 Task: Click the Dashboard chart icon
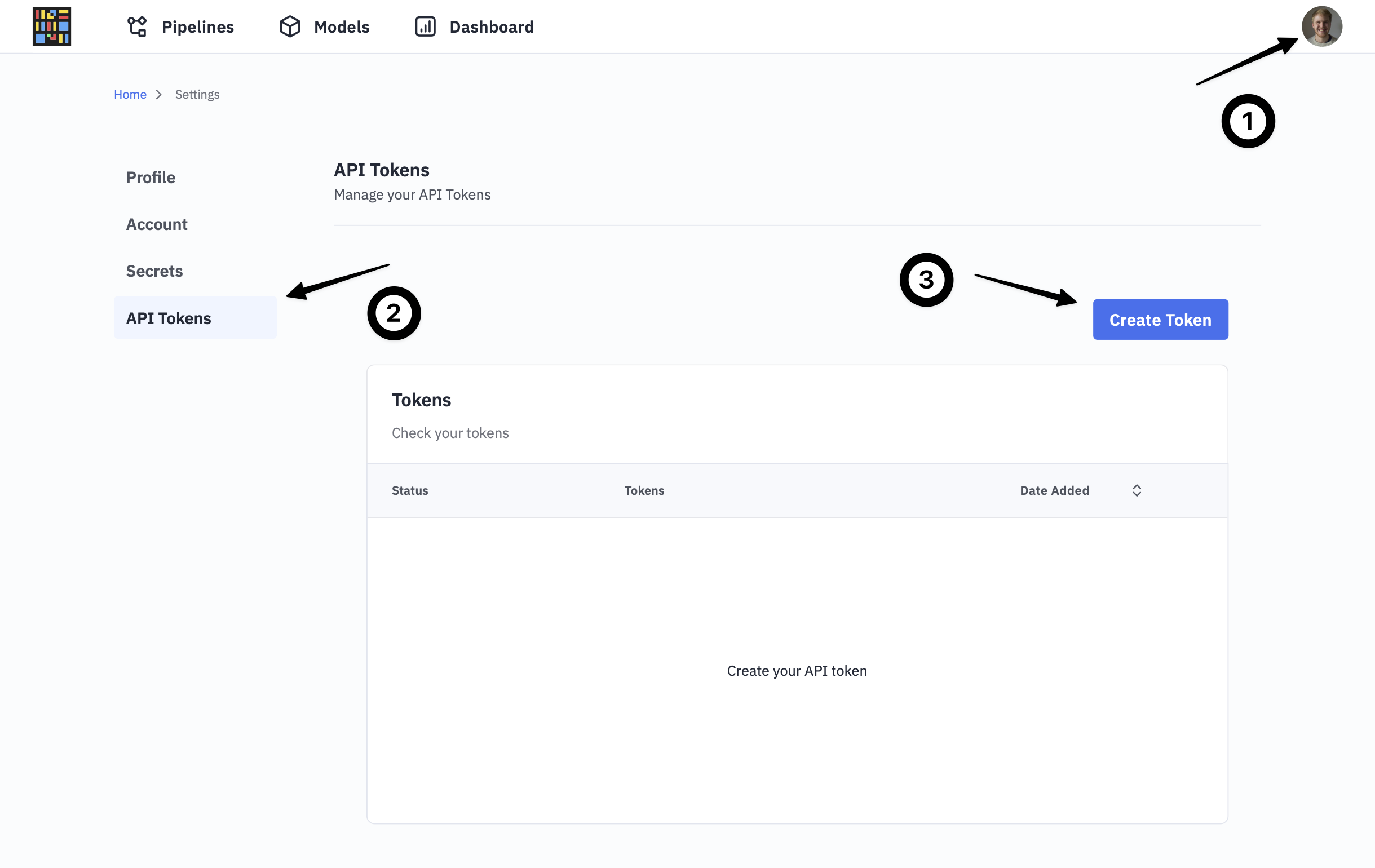point(425,26)
